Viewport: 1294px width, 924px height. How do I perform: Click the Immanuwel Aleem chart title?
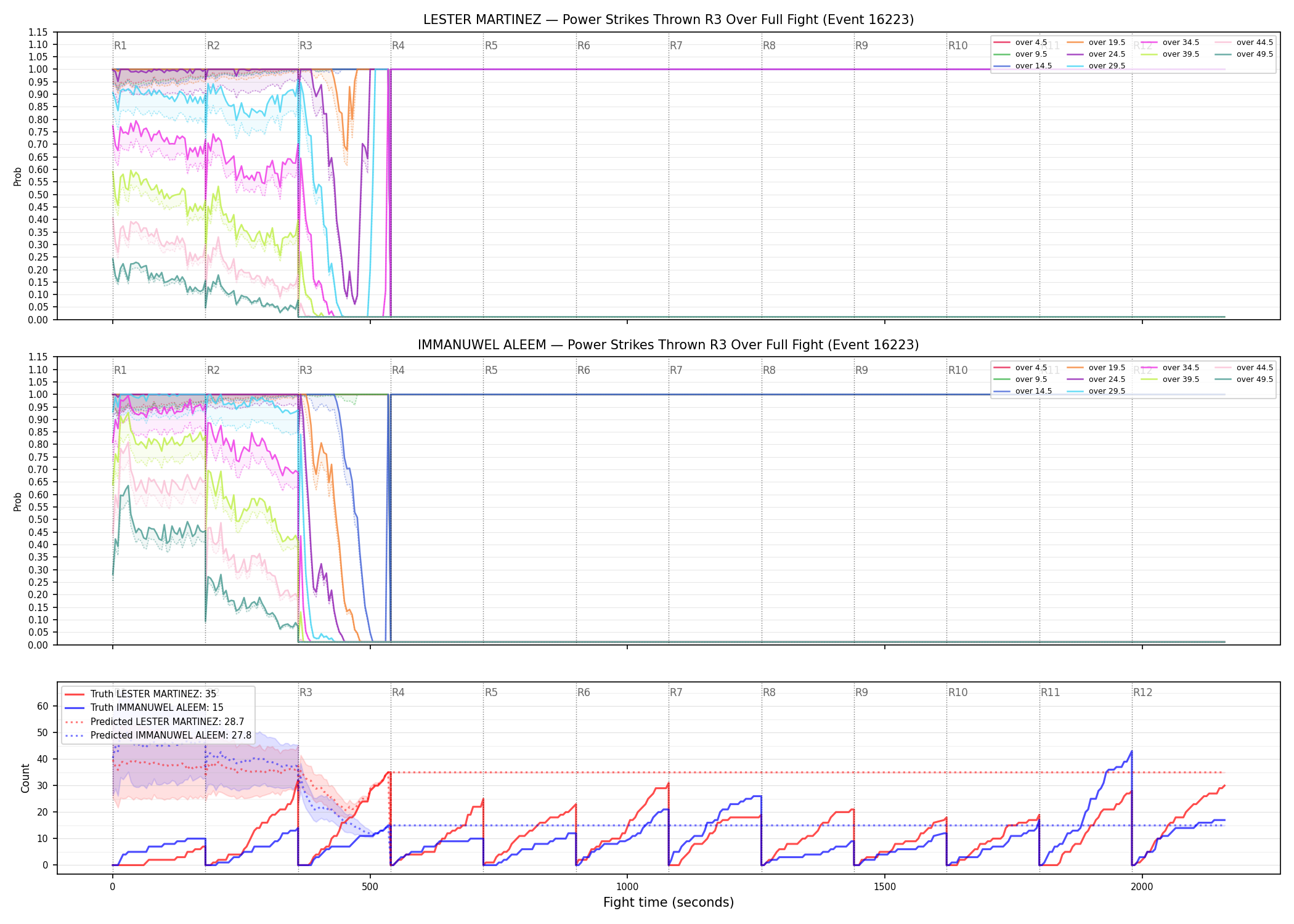click(669, 345)
